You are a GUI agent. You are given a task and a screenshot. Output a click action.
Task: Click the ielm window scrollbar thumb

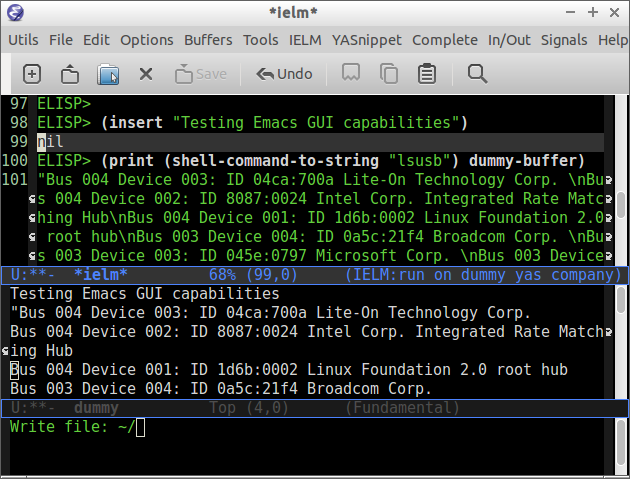click(x=621, y=205)
